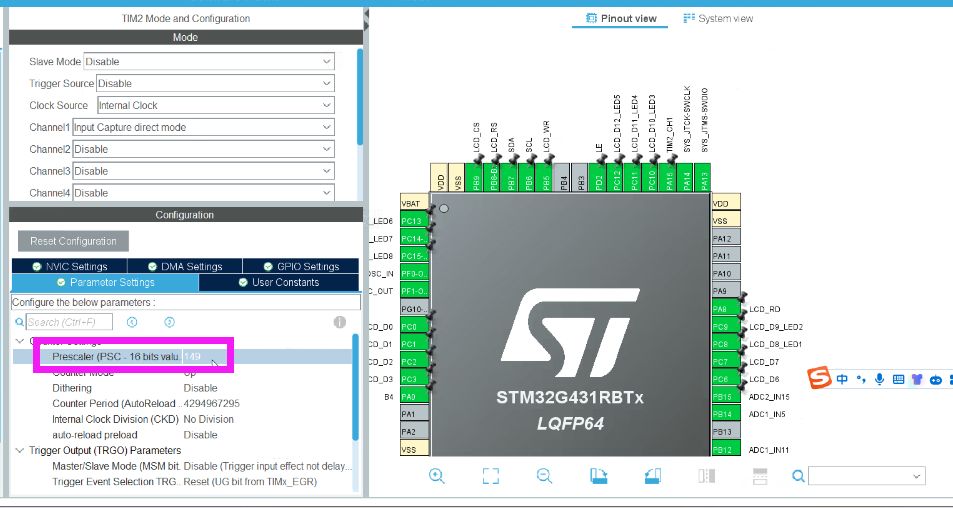Rotate the chip view clockwise
Screen dimensions: 953x508
coord(598,476)
